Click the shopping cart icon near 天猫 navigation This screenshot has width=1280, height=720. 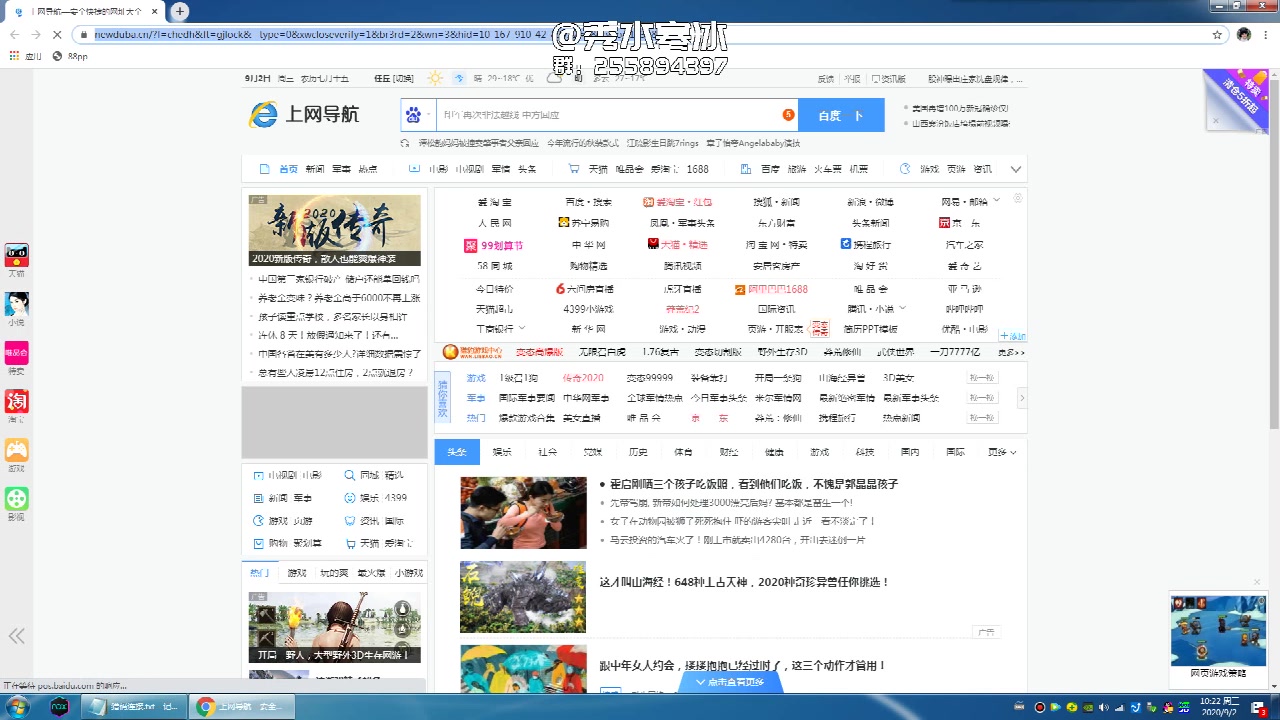(x=573, y=169)
